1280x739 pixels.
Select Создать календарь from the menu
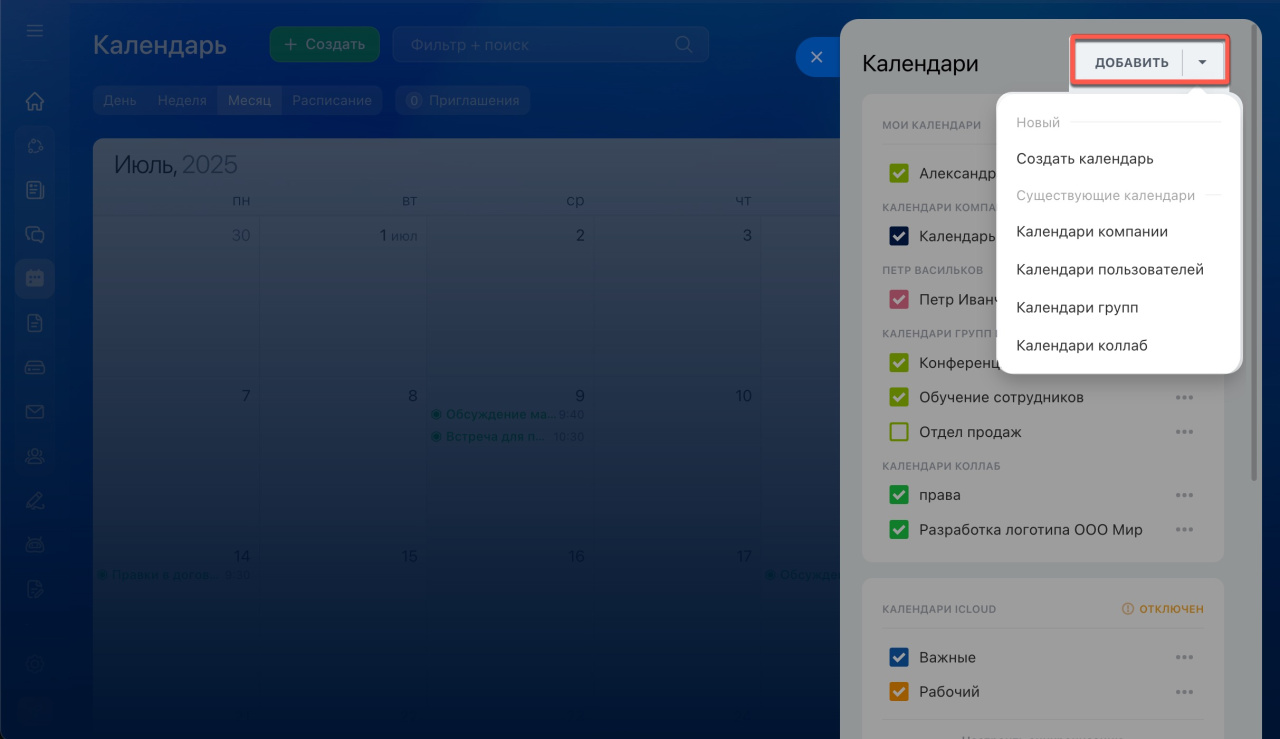tap(1084, 158)
